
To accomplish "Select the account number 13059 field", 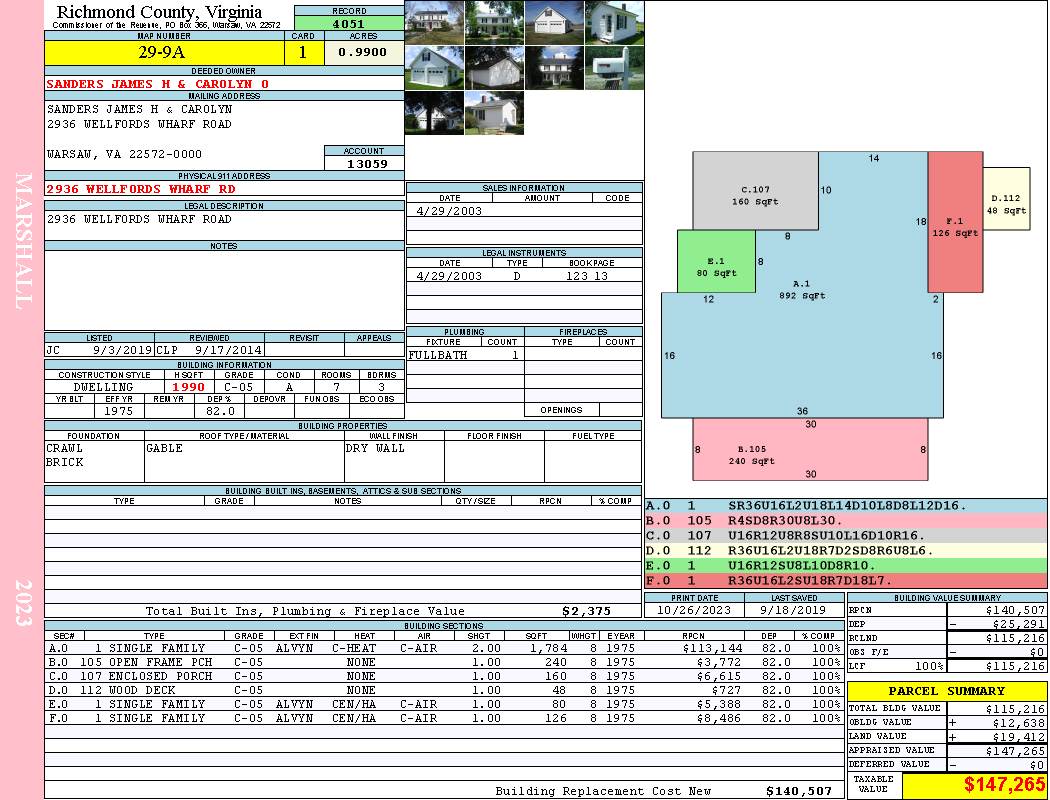I will click(365, 163).
